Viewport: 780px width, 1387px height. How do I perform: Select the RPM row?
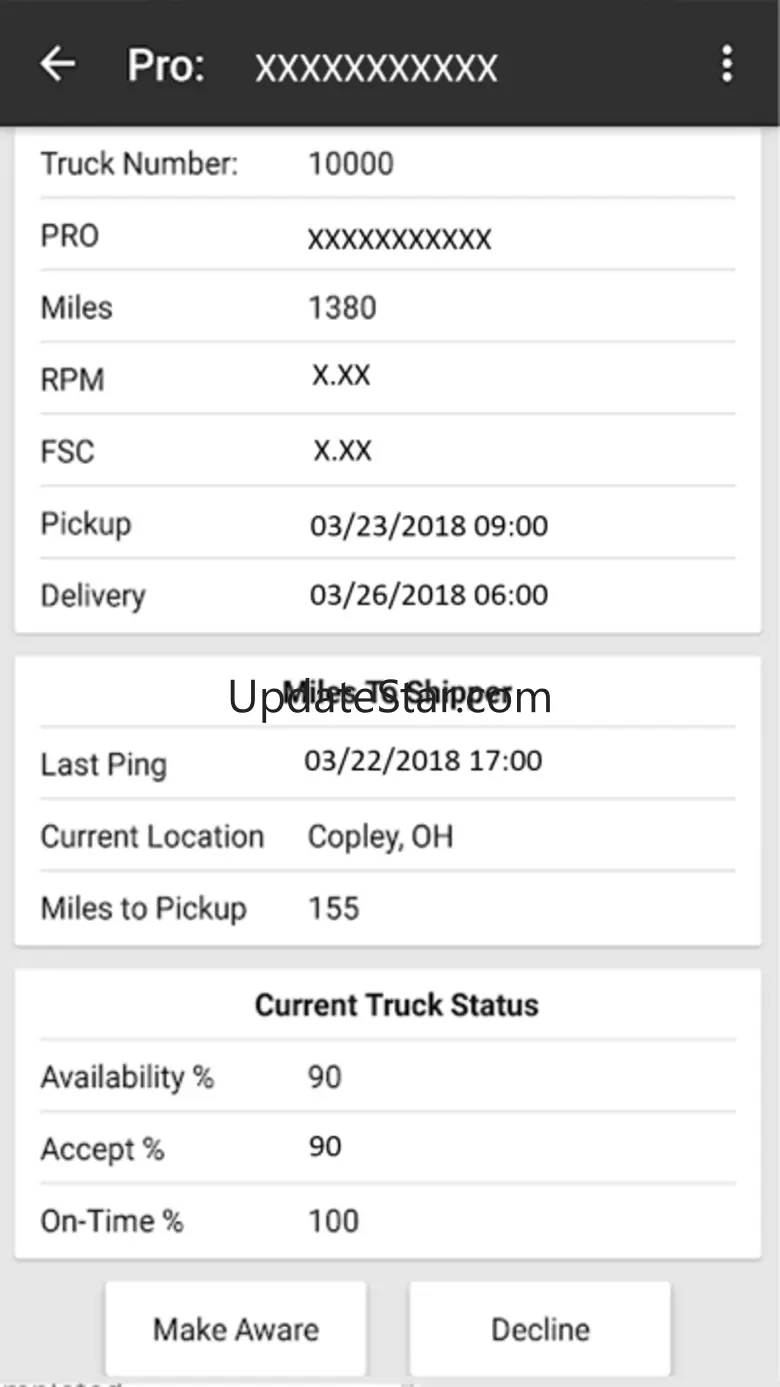[388, 379]
